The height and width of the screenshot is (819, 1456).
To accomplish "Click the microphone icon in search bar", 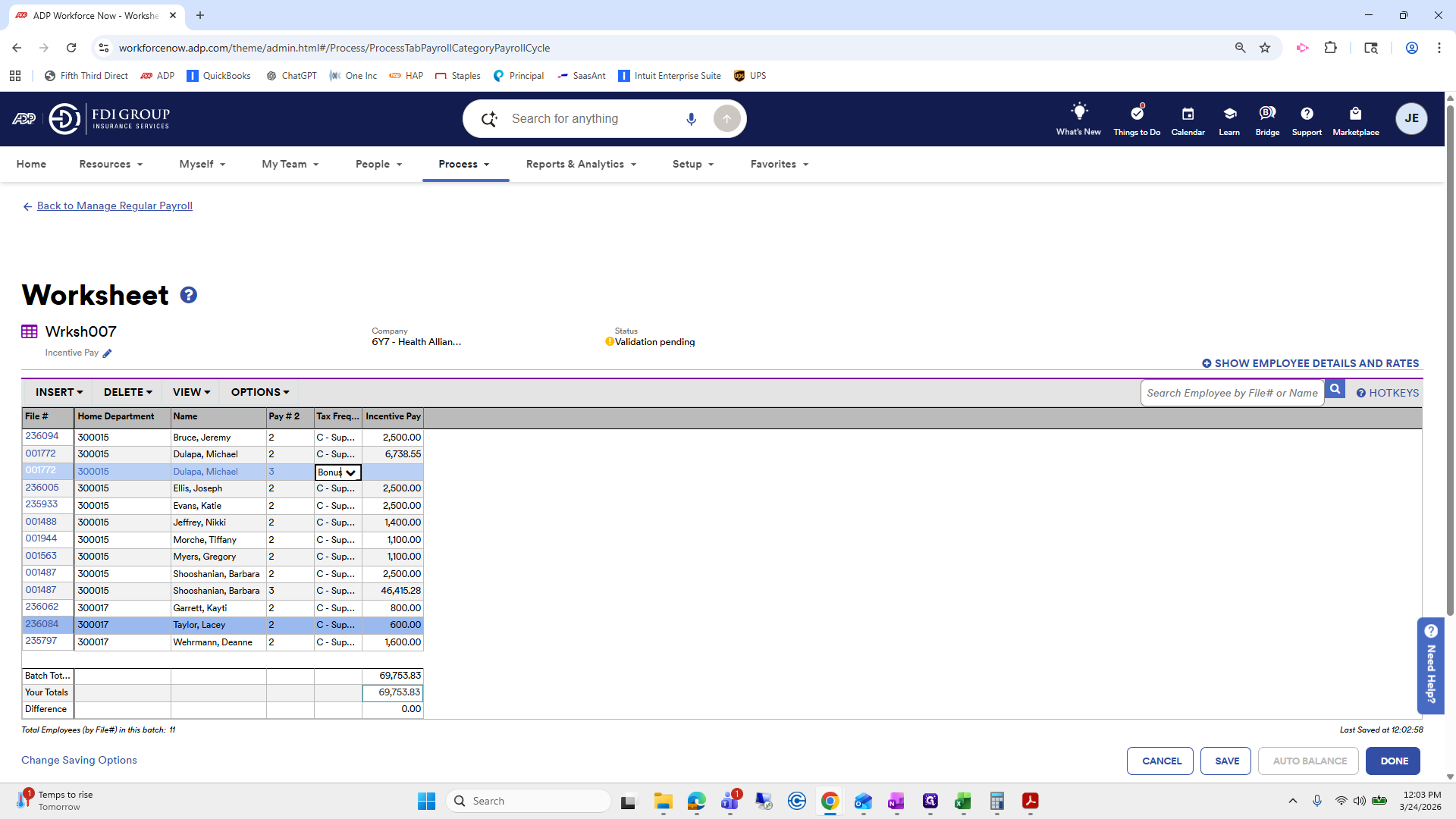I will [x=691, y=119].
